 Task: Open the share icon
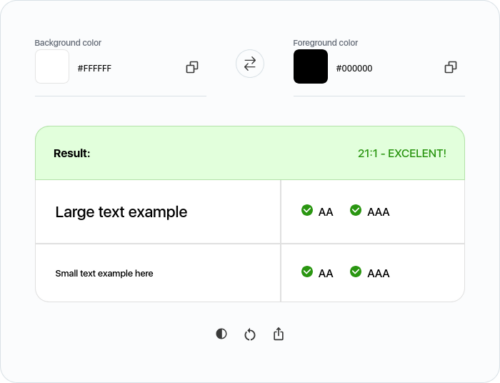point(278,334)
